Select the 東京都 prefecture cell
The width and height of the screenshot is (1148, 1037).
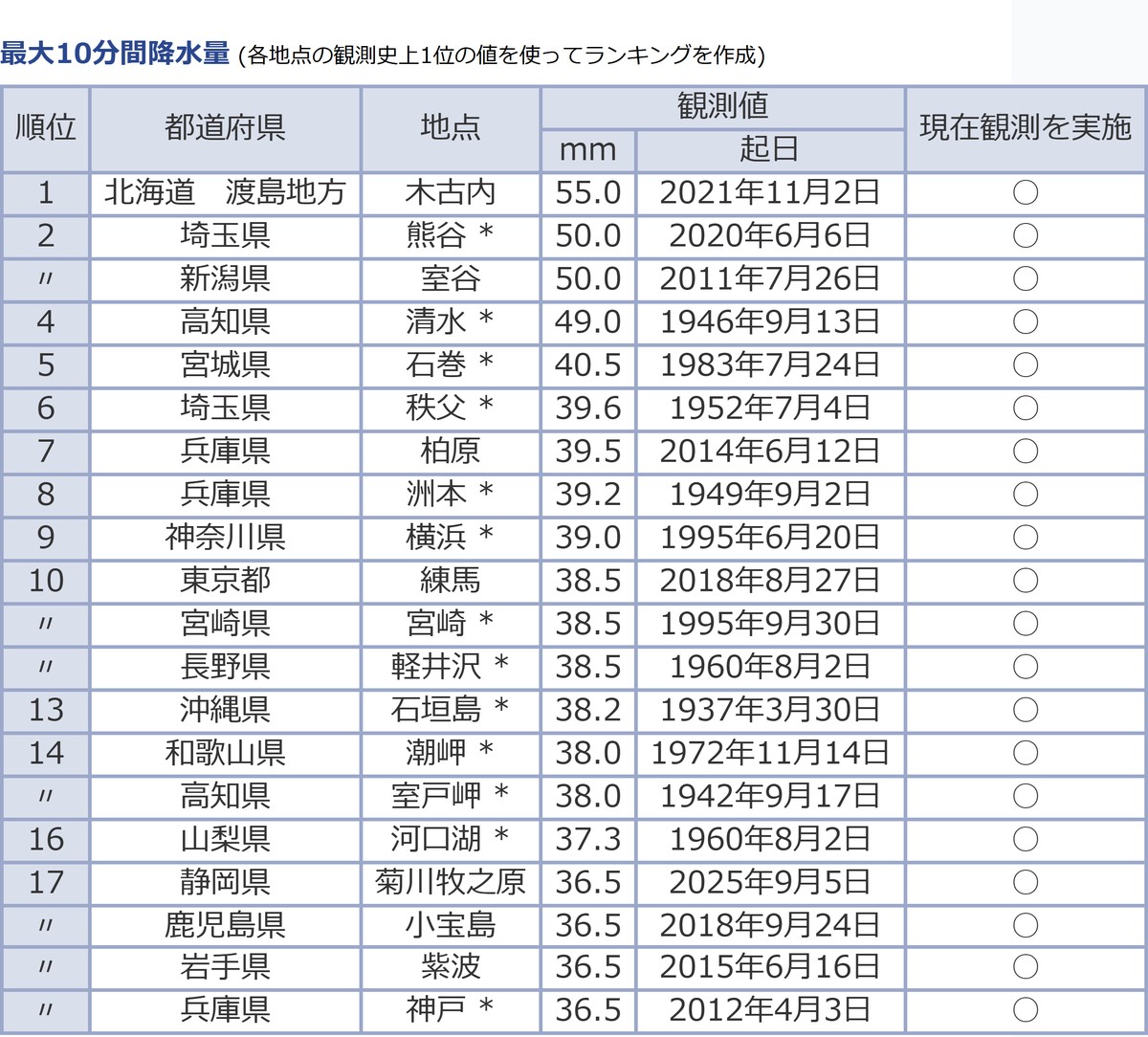tap(225, 581)
